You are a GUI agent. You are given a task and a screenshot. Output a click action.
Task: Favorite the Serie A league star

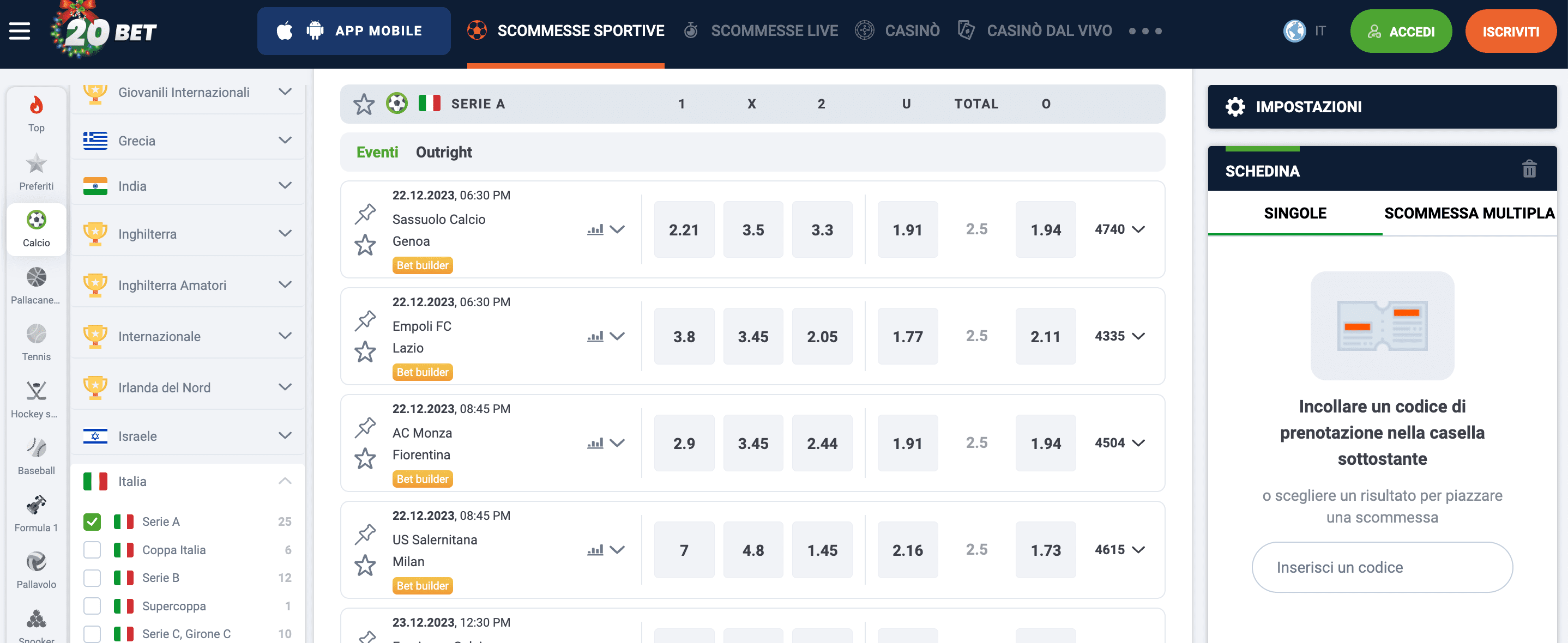[364, 104]
